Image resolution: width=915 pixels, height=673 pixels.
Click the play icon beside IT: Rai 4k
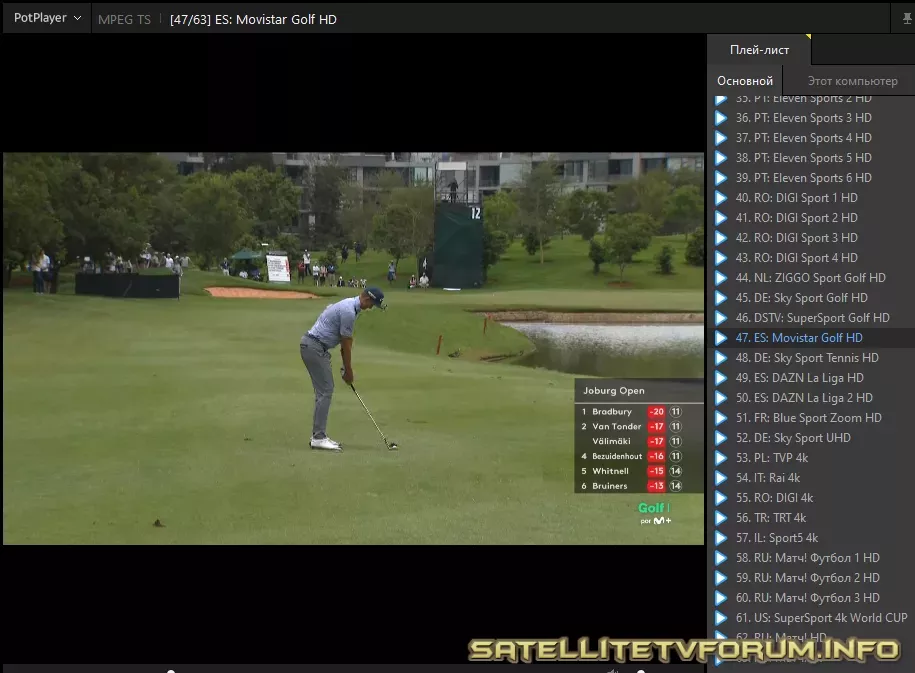(721, 478)
